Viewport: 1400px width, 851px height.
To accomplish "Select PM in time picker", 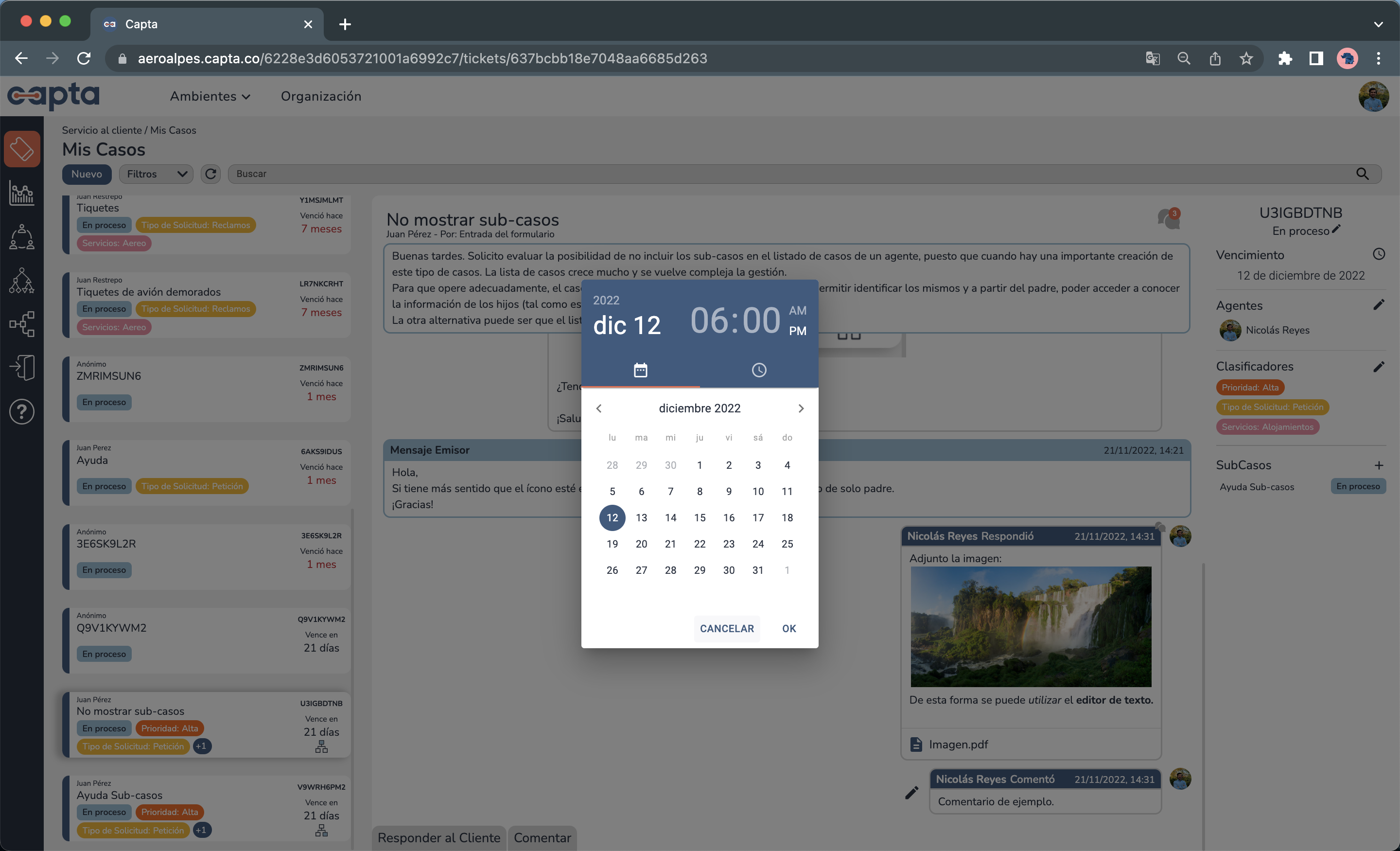I will click(x=797, y=331).
